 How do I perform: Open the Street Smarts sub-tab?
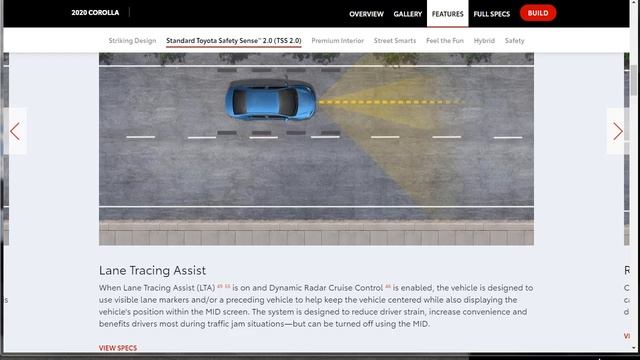[395, 40]
